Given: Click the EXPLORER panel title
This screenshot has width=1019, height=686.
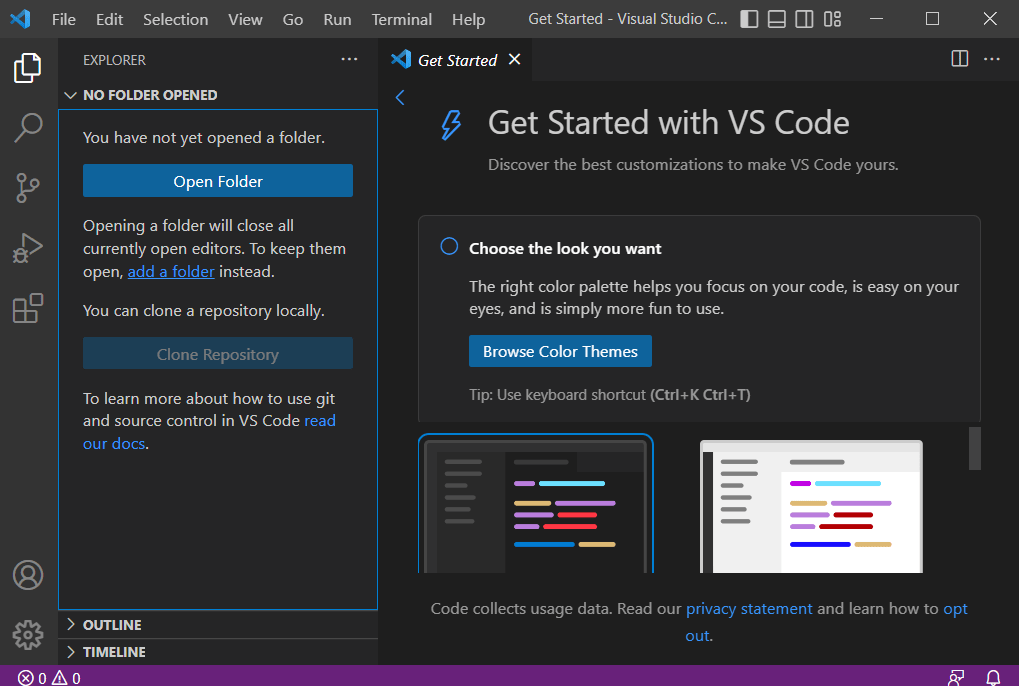Looking at the screenshot, I should pos(114,60).
